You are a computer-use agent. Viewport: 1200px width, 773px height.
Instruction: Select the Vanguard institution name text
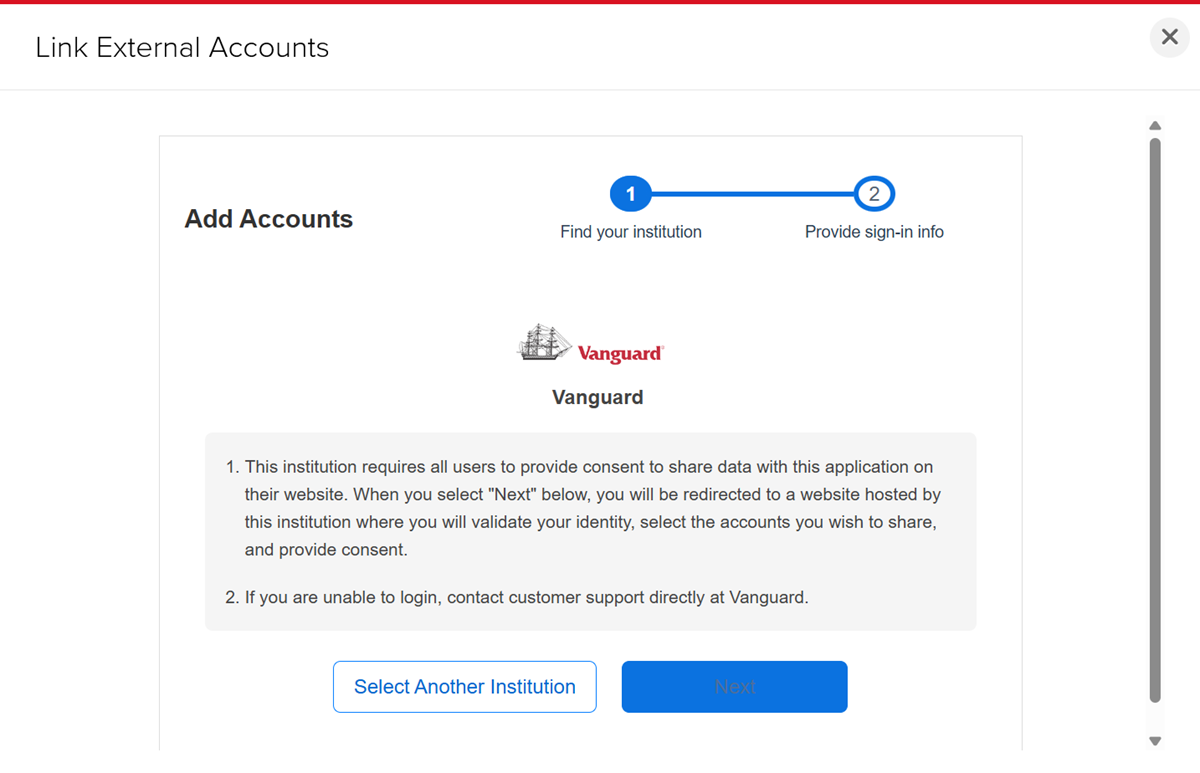[597, 397]
